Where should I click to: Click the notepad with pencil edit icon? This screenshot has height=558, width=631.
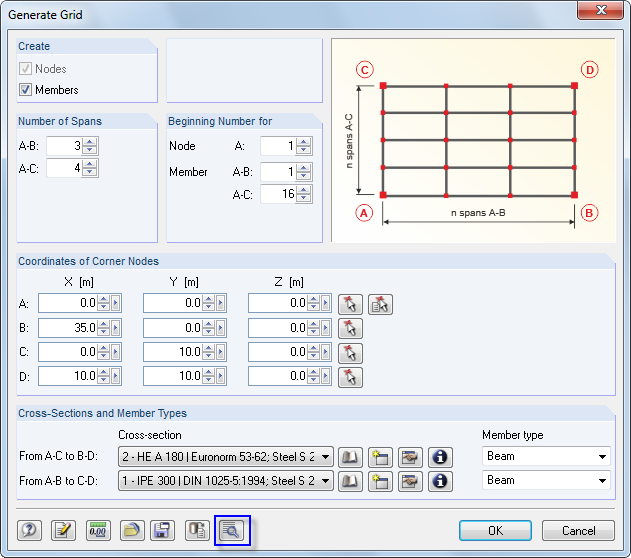63,530
